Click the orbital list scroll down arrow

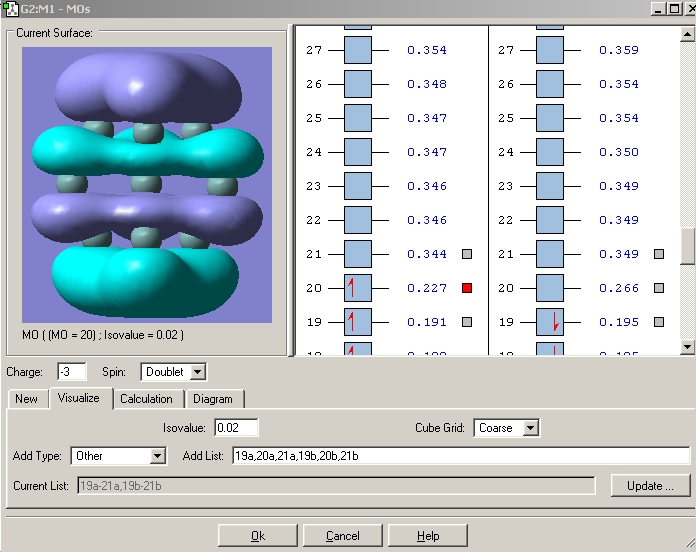pos(687,347)
